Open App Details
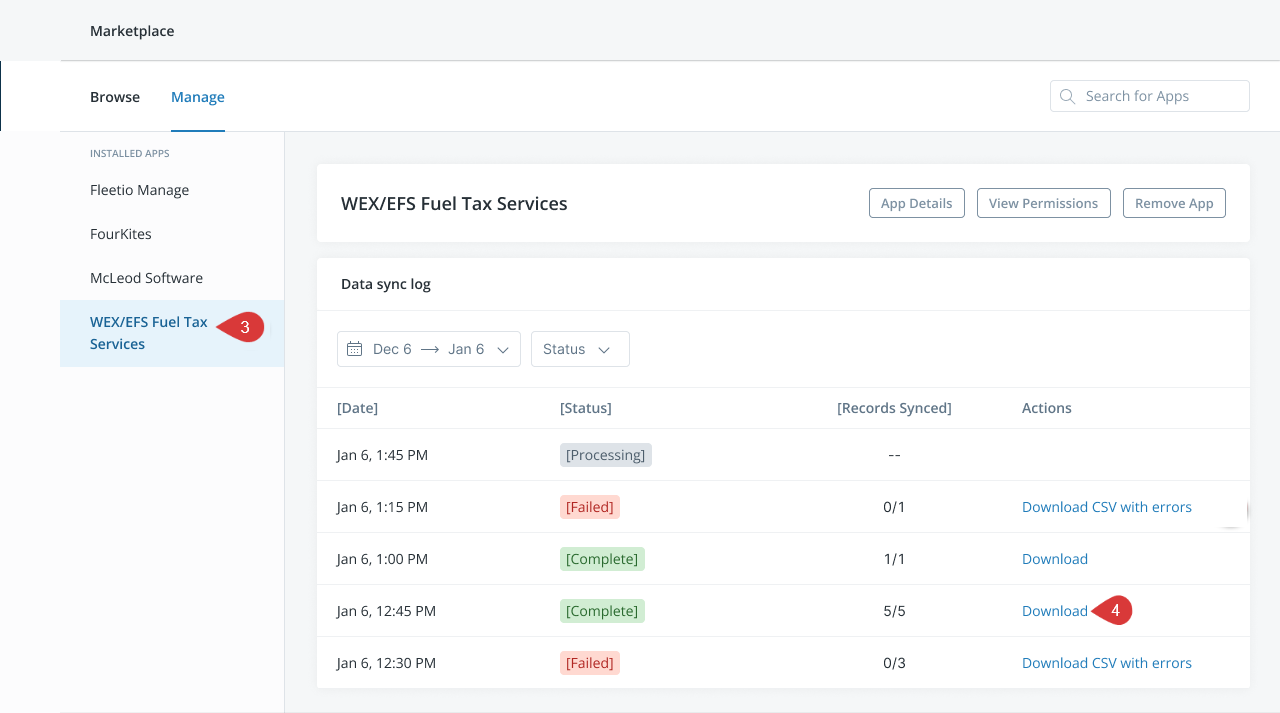Image resolution: width=1280 pixels, height=713 pixels. click(x=916, y=203)
